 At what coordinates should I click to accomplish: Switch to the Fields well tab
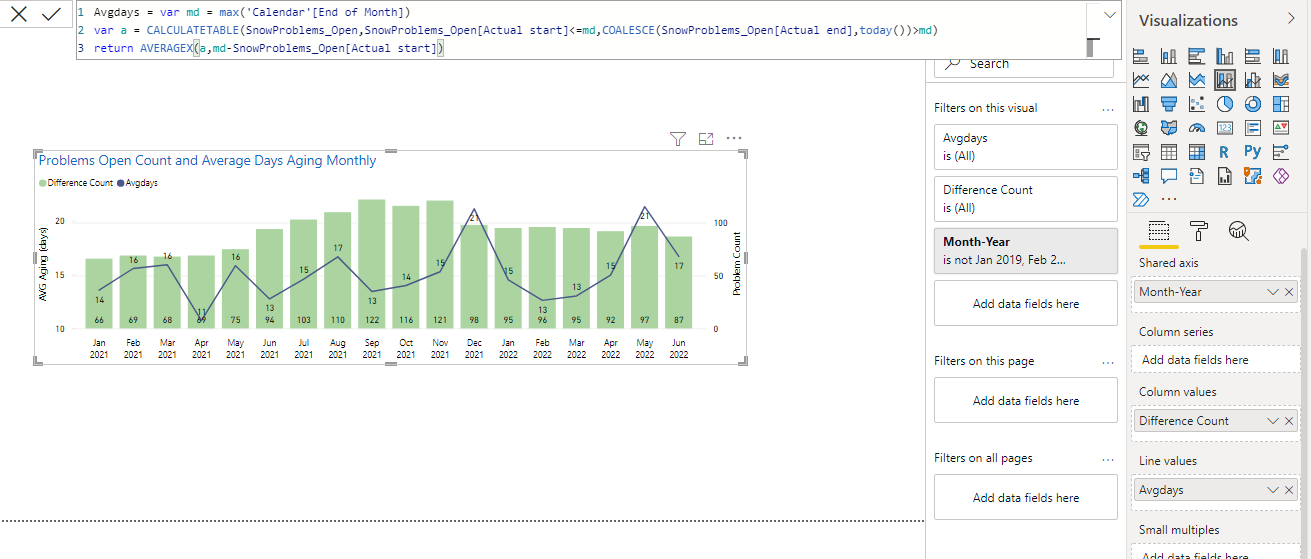(x=1159, y=231)
